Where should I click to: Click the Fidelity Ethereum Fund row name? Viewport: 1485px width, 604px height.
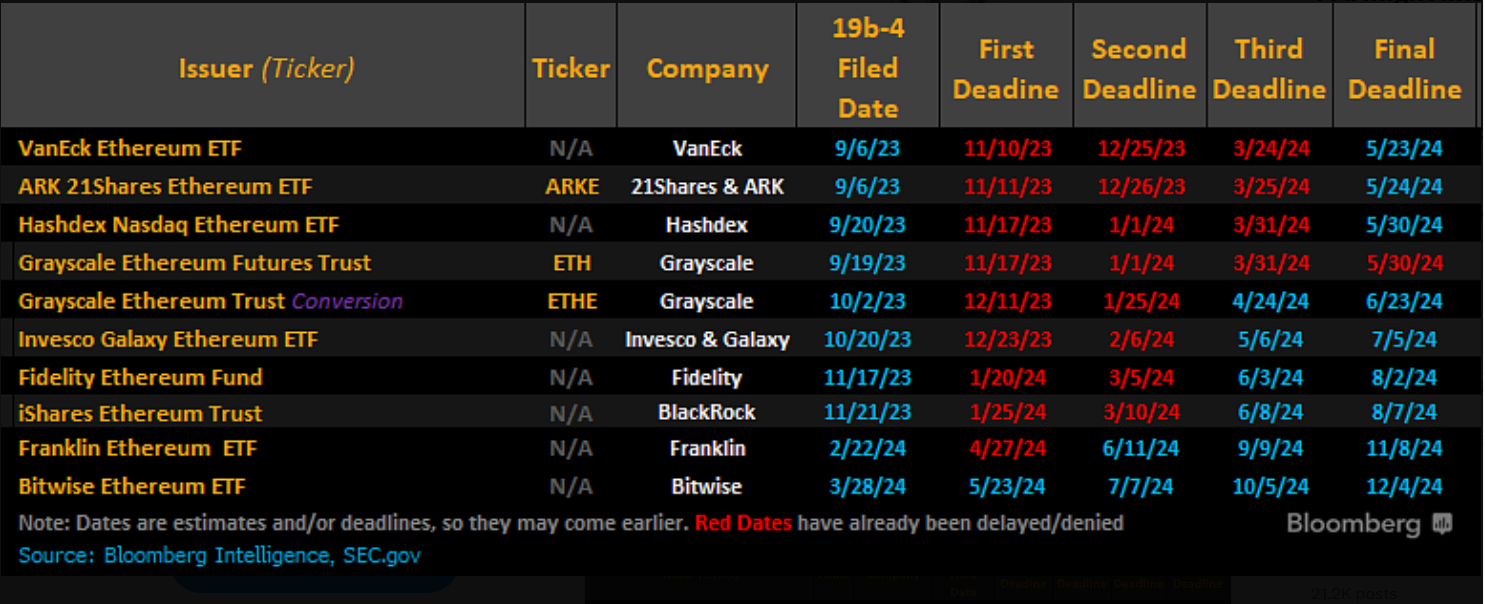click(140, 377)
